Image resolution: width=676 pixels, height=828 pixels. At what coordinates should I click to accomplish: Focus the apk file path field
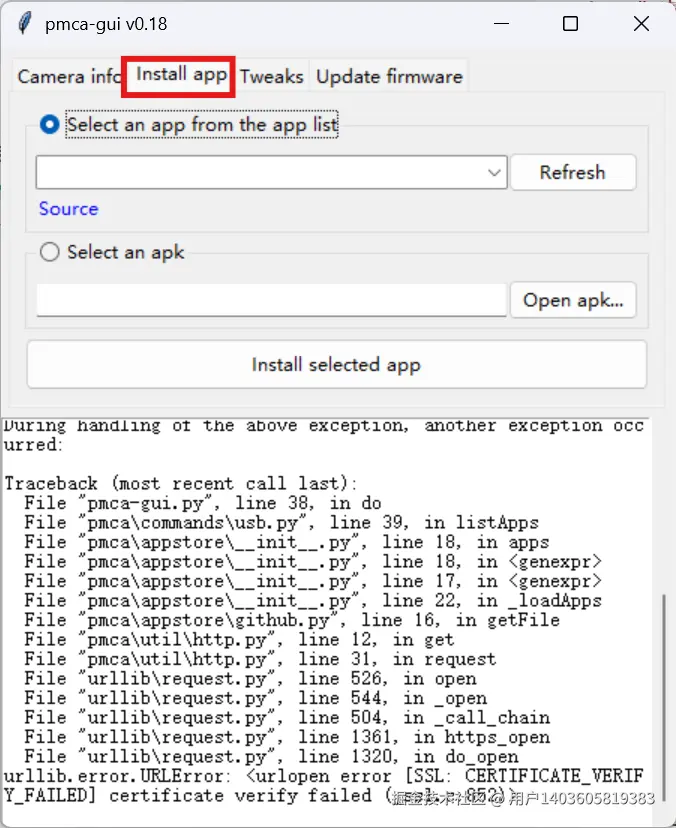click(271, 300)
